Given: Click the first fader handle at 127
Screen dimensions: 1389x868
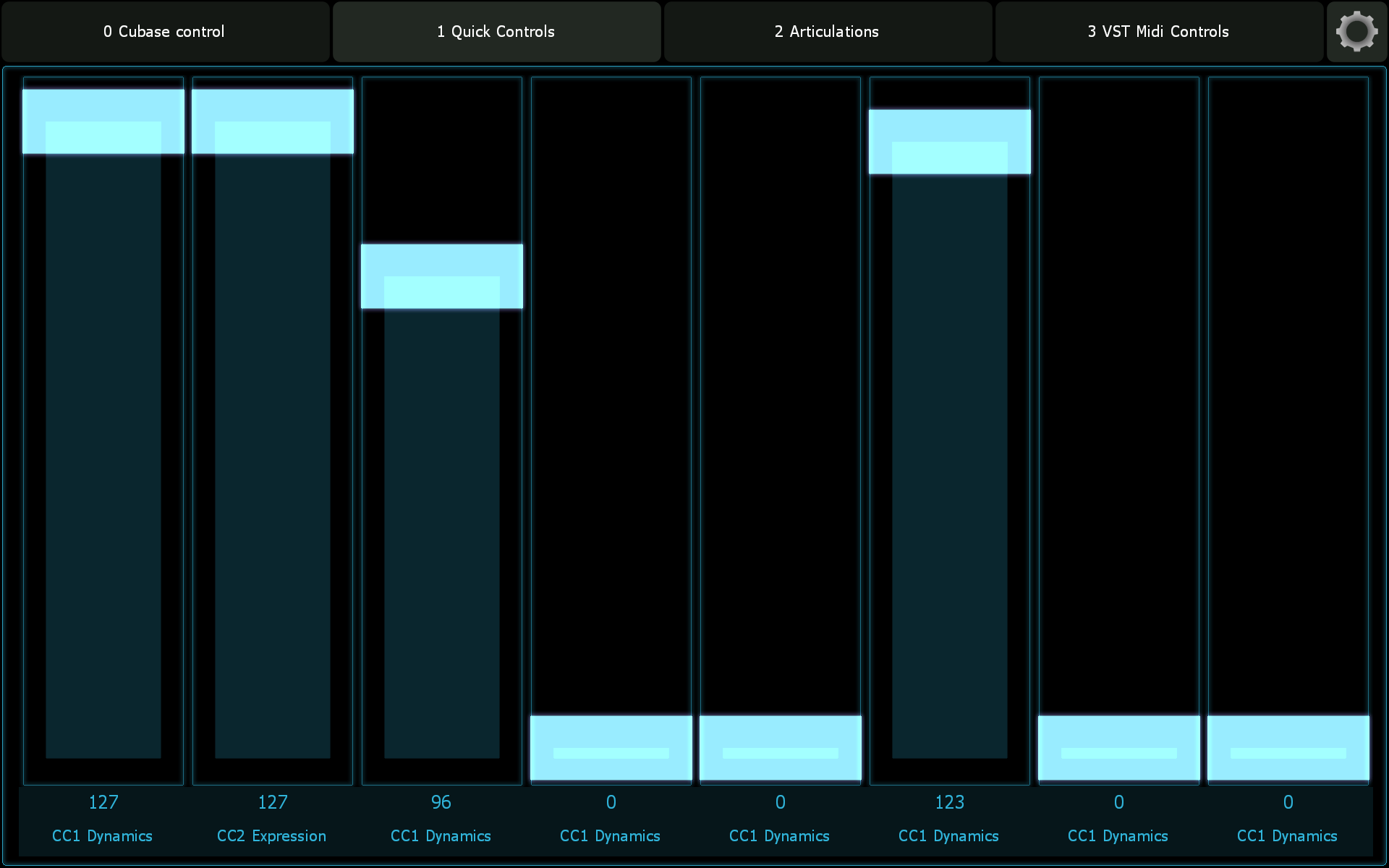Looking at the screenshot, I should (103, 122).
